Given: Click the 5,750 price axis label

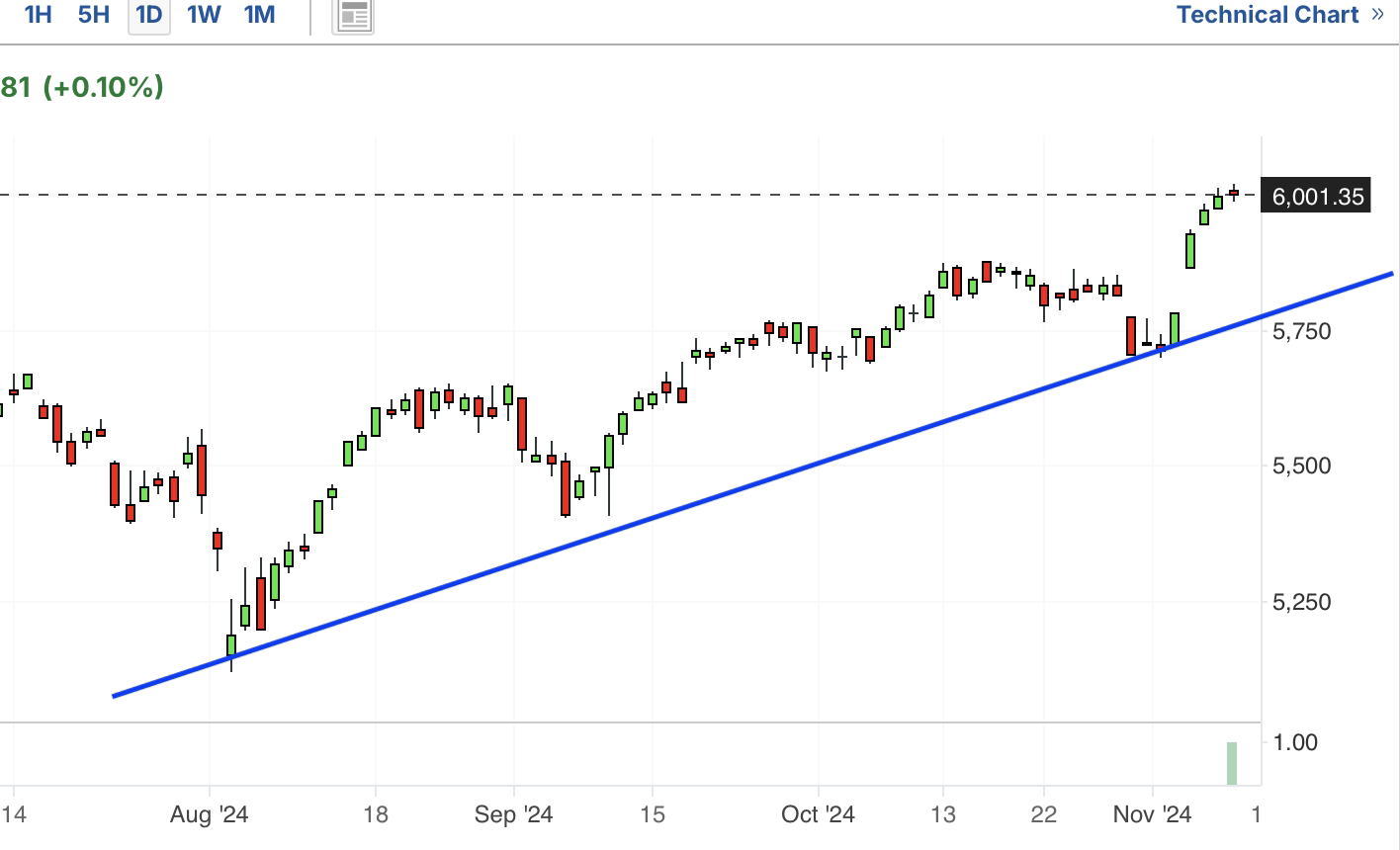Looking at the screenshot, I should click(x=1302, y=332).
